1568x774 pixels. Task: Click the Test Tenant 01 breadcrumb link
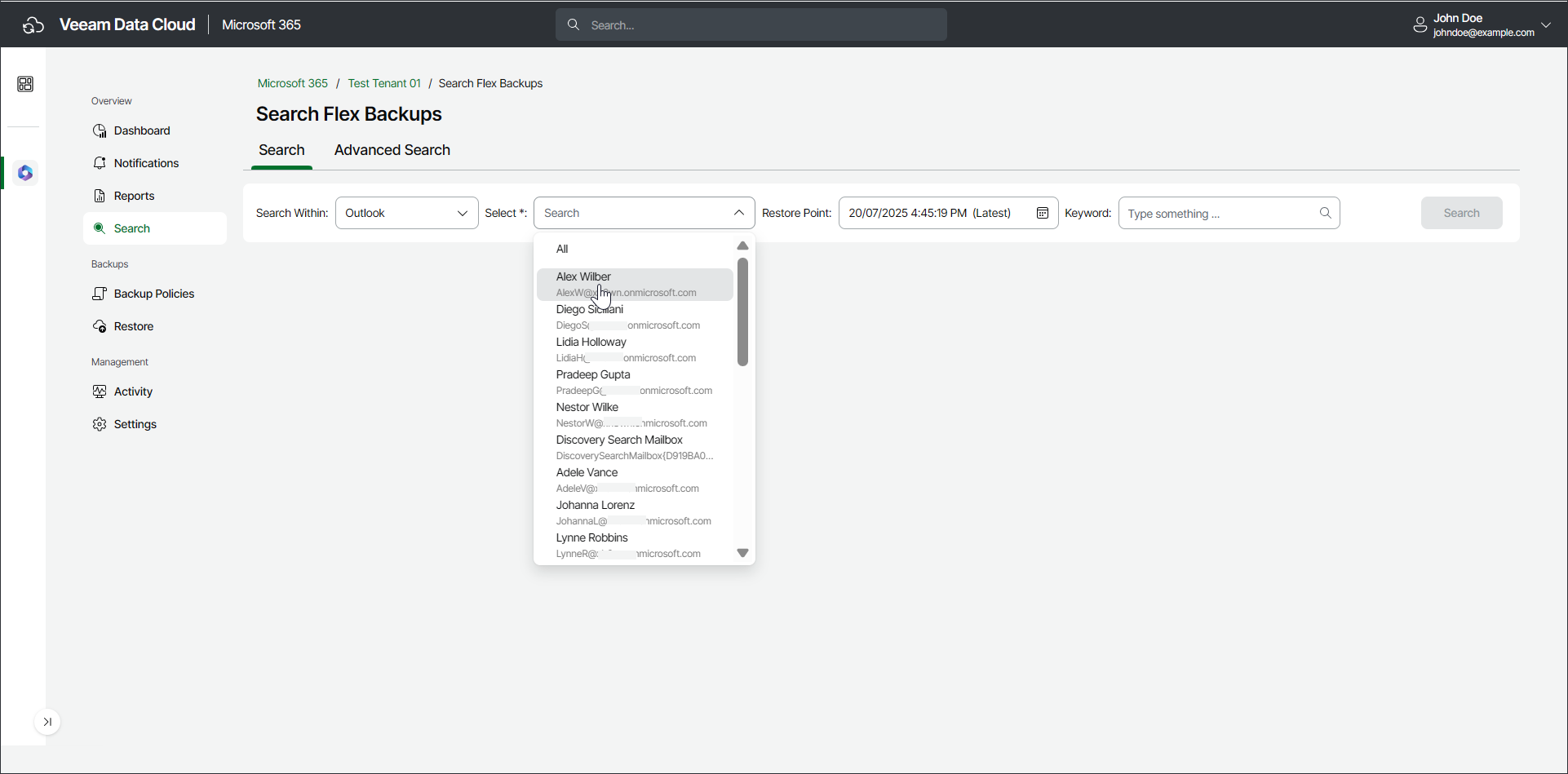tap(384, 83)
